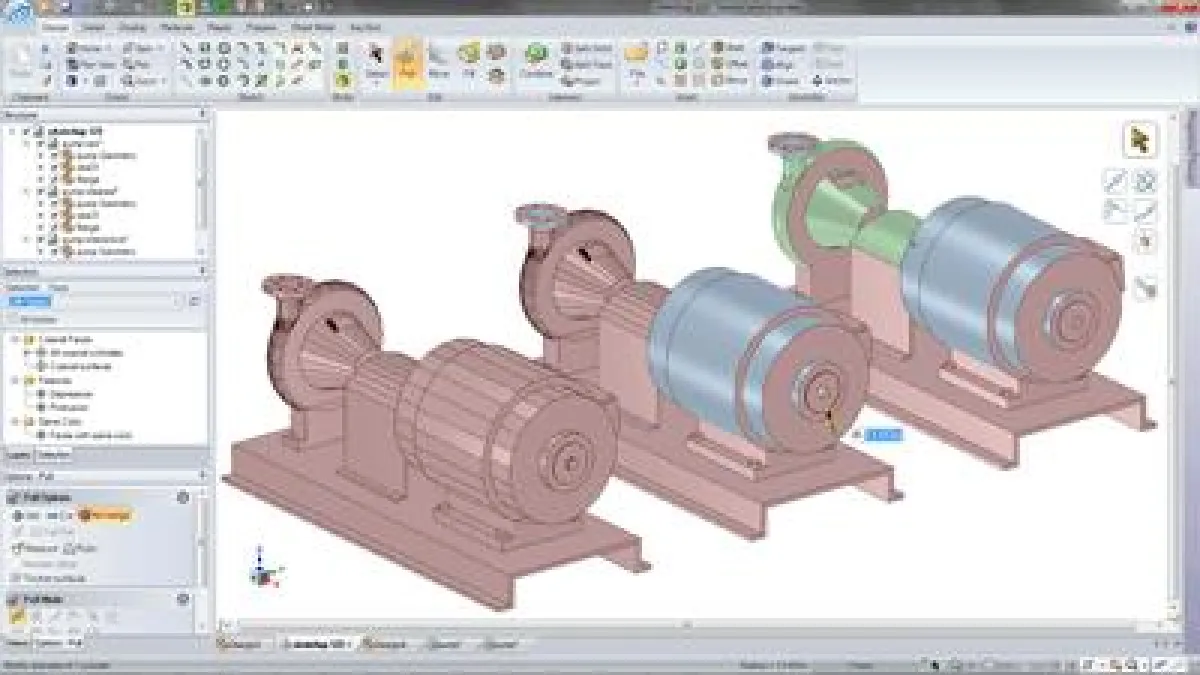Select the Pull tool in the Edit group

coord(404,55)
